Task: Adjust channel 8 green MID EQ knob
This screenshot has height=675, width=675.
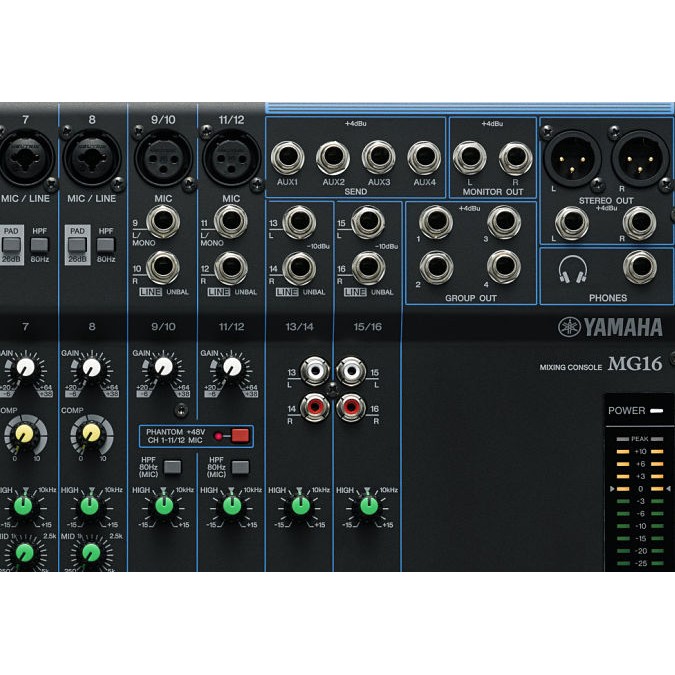Action: point(91,553)
